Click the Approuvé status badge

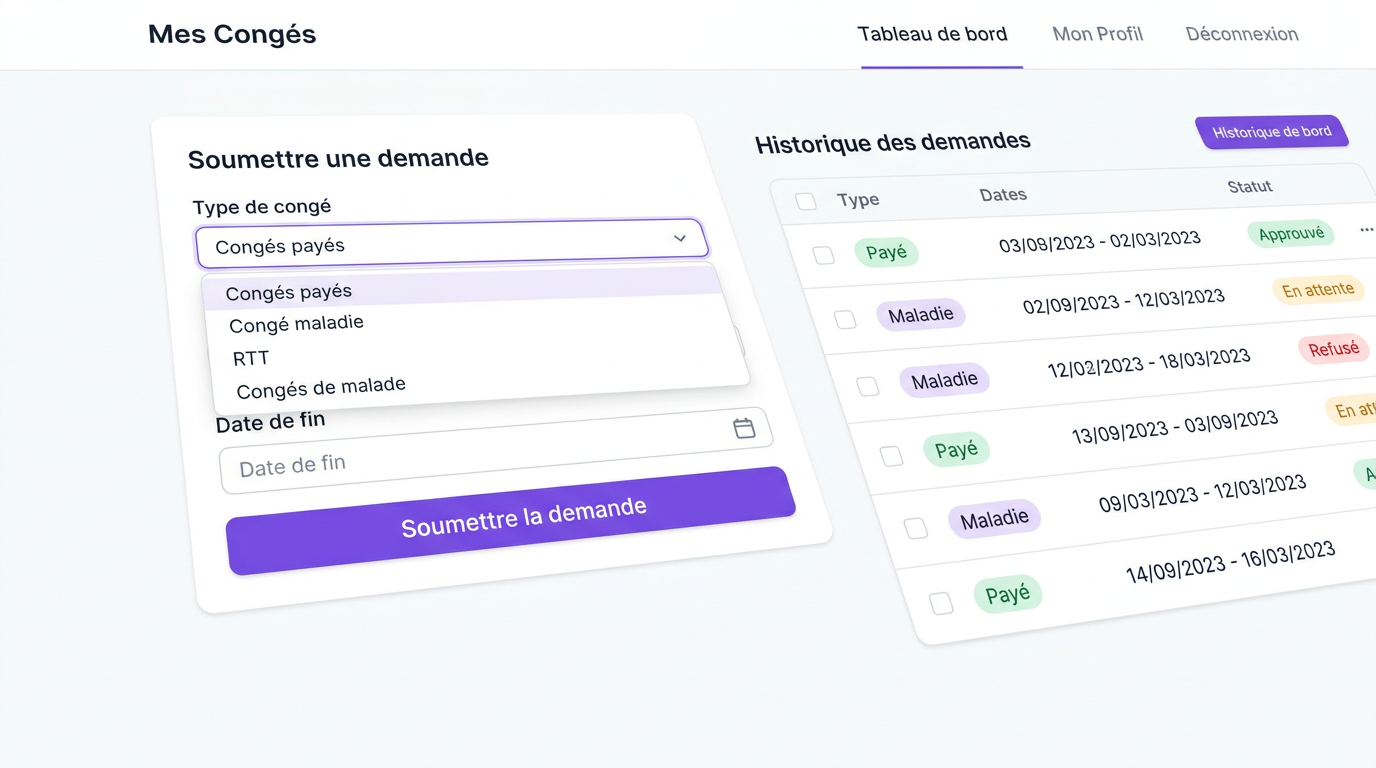(x=1291, y=234)
